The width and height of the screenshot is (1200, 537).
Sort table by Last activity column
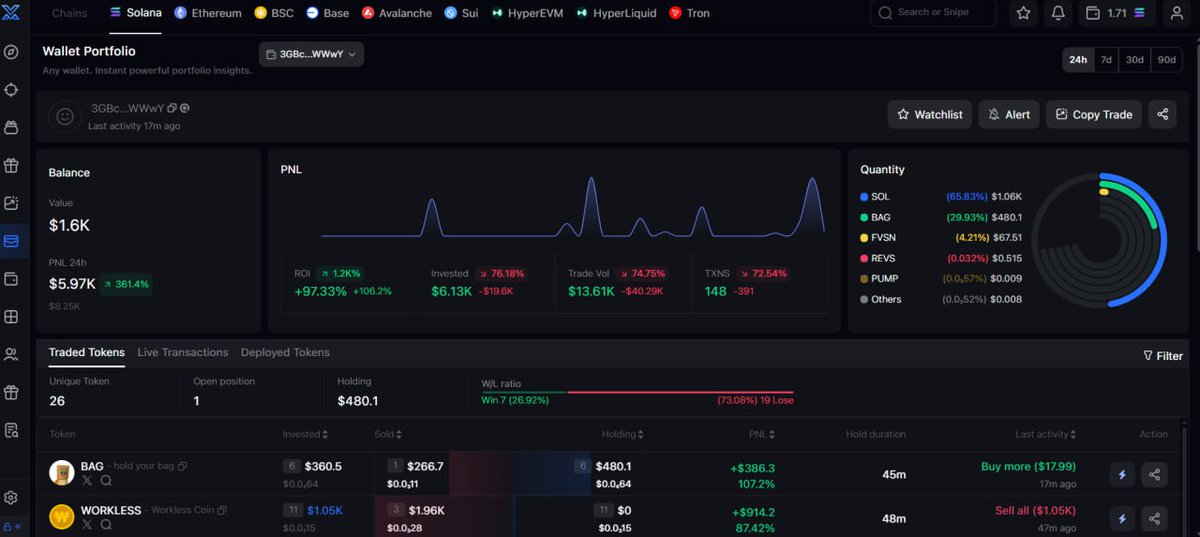[1046, 434]
